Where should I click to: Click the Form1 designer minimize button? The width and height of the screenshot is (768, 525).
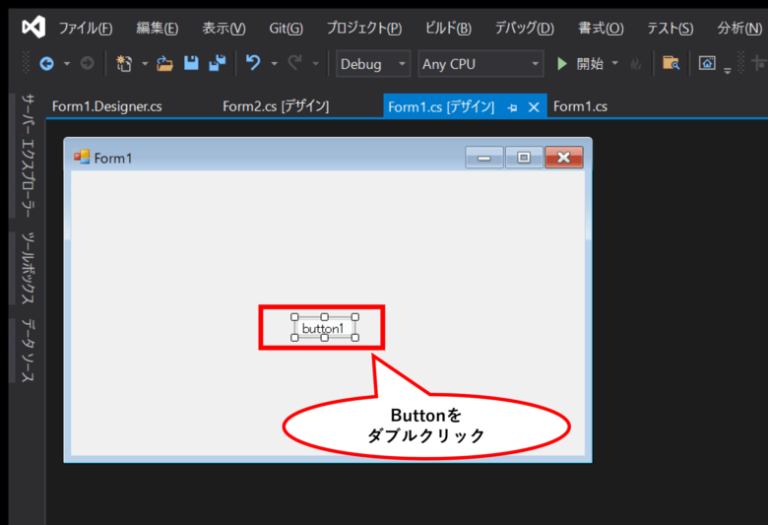[x=484, y=158]
